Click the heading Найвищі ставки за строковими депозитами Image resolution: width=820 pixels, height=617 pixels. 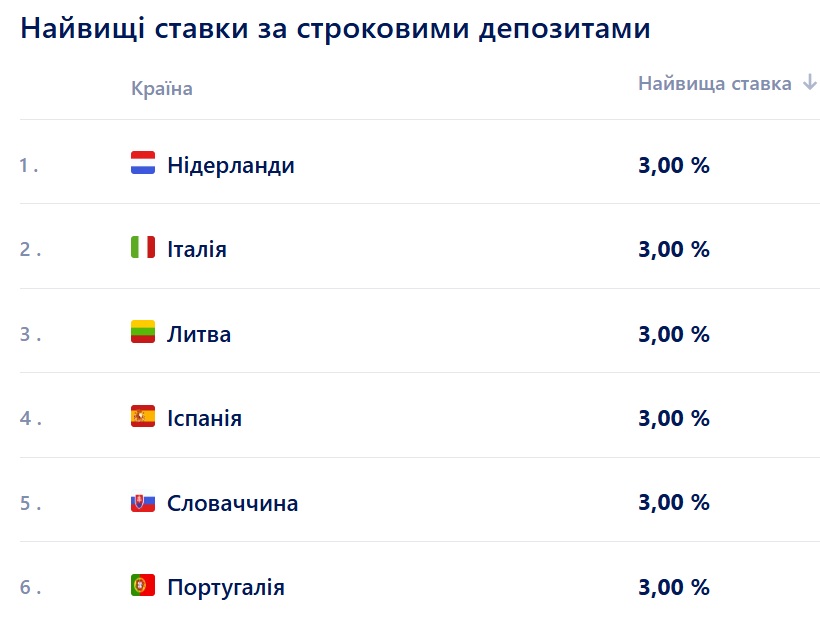[x=335, y=28]
